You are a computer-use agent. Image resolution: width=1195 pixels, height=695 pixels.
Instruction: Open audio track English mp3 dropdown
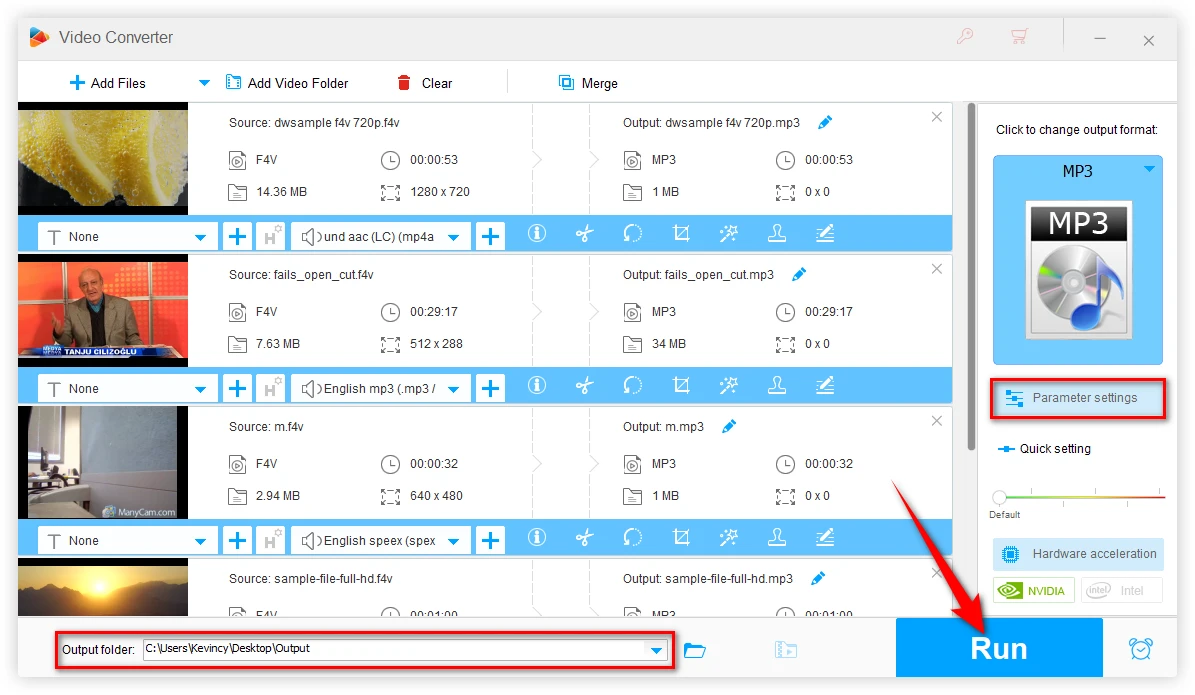tap(381, 389)
